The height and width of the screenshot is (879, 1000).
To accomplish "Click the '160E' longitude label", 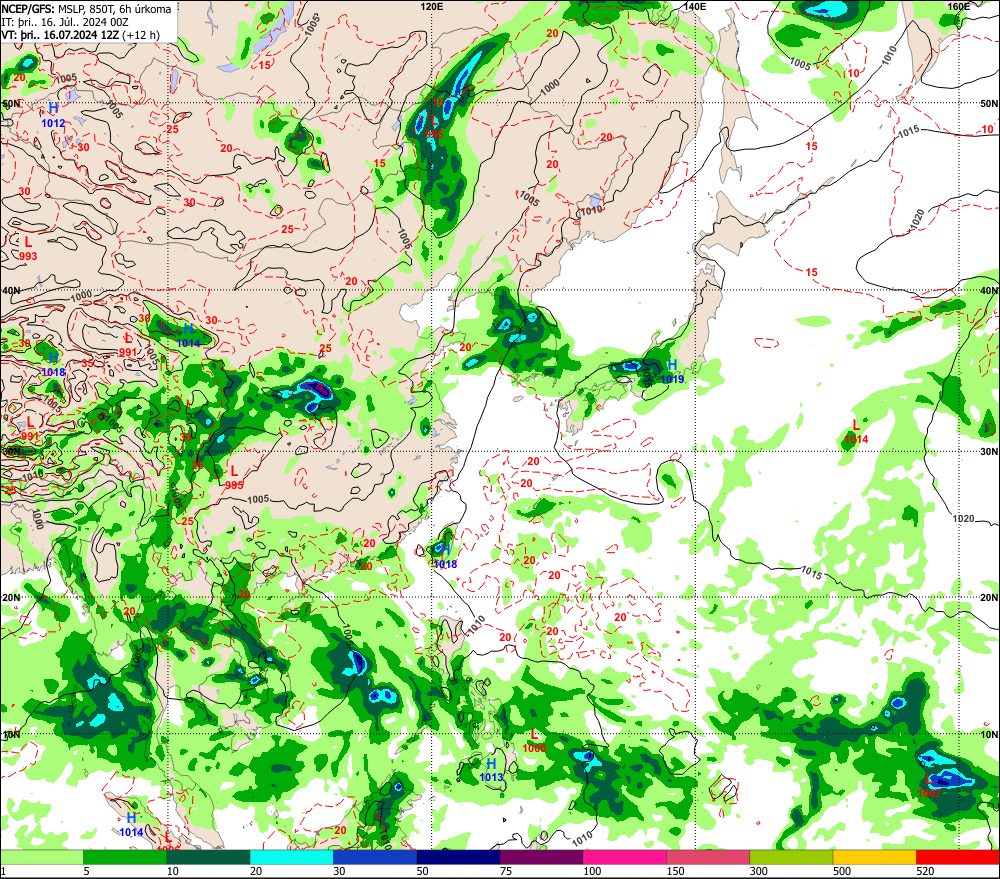I will click(x=958, y=6).
